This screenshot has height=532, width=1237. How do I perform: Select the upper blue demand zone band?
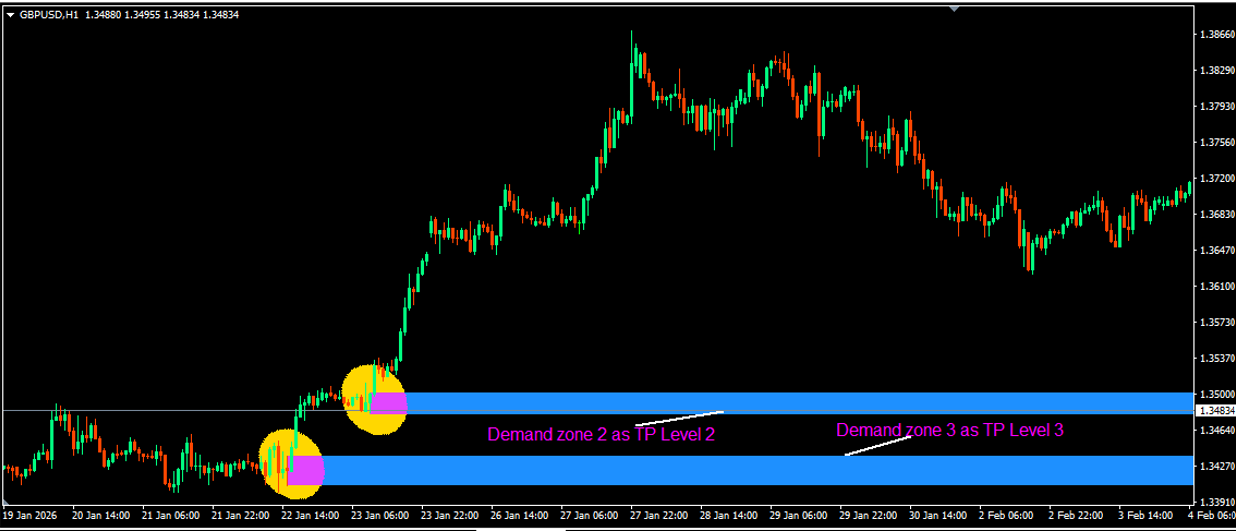click(x=800, y=402)
